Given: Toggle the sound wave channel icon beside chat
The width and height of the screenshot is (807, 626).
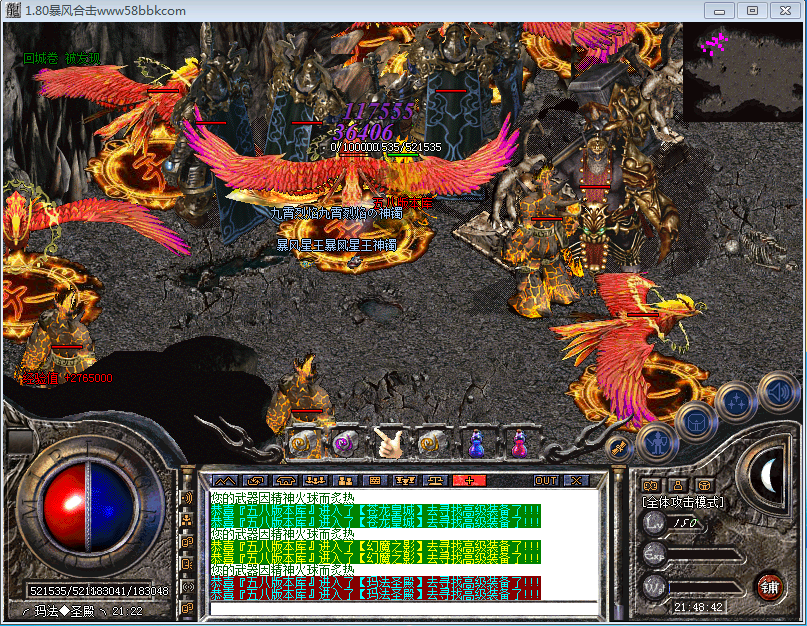Looking at the screenshot, I should click(187, 497).
